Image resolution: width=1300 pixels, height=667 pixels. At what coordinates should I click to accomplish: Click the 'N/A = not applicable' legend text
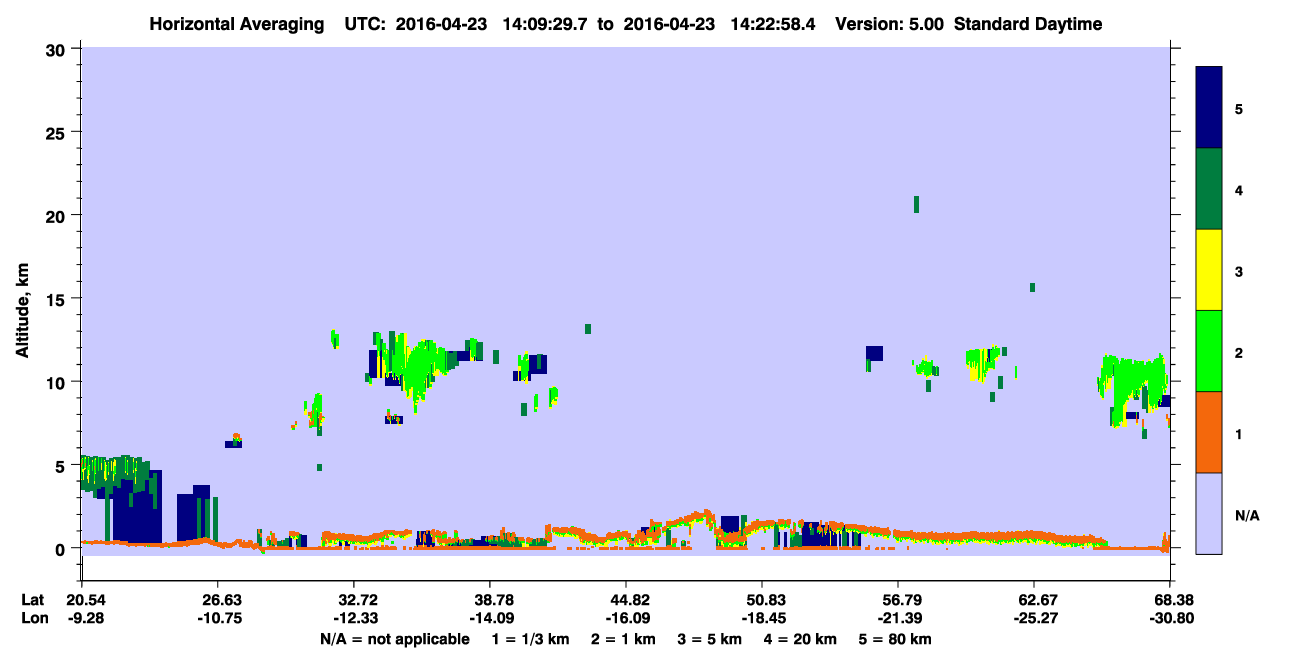[x=394, y=639]
